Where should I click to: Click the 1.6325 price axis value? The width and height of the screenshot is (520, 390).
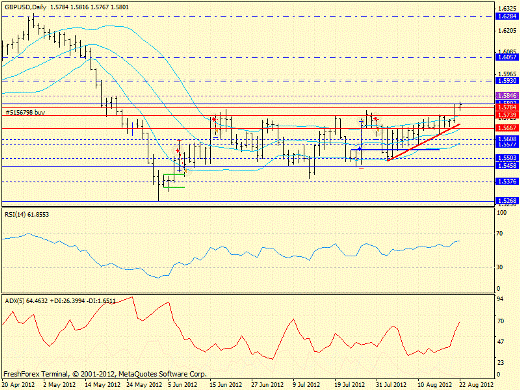pos(507,9)
